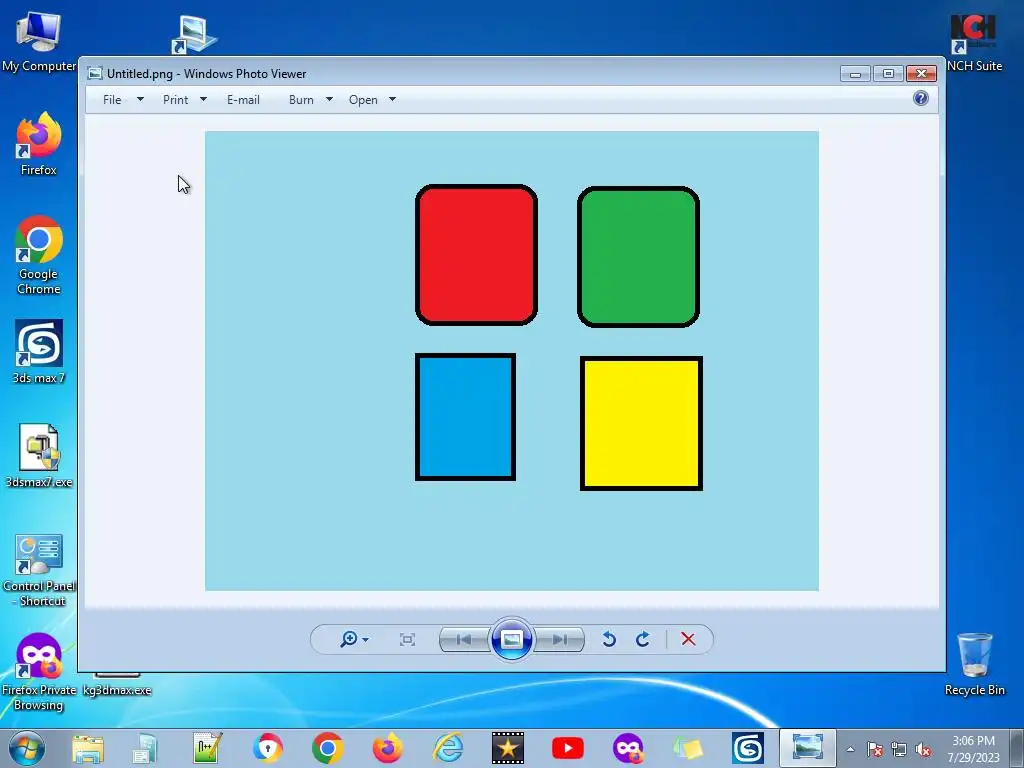Screen dimensions: 1024x768
Task: Open the film strip star taskbar icon
Action: coord(508,748)
